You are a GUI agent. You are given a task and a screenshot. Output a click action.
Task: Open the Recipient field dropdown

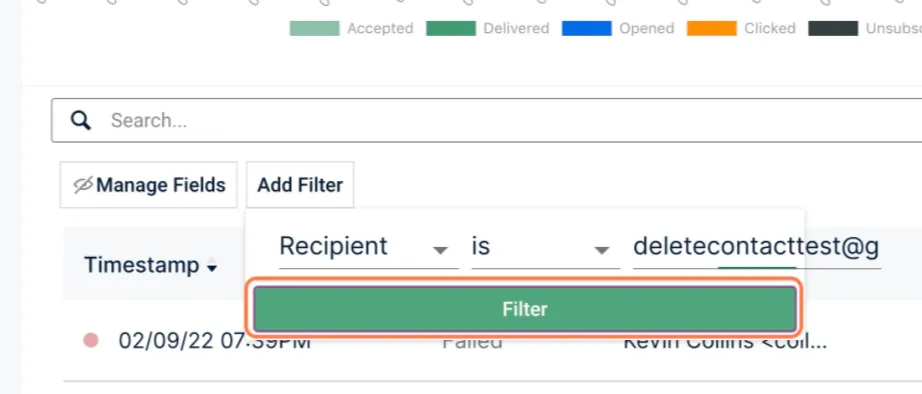[x=369, y=246]
